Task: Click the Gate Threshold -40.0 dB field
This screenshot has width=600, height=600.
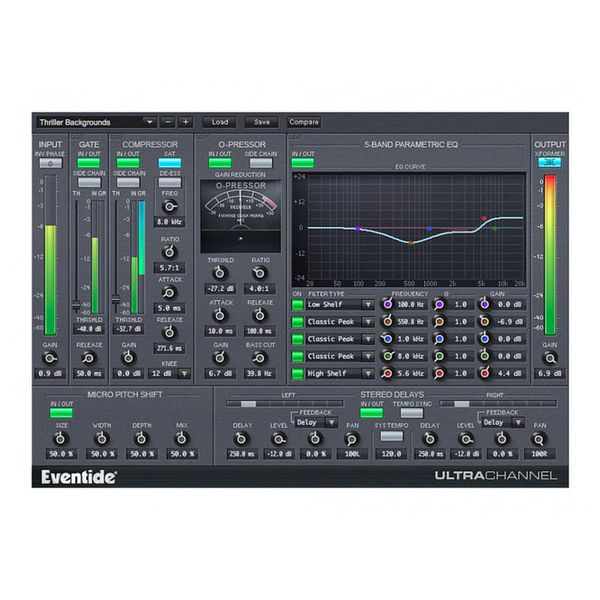Action: 89,329
